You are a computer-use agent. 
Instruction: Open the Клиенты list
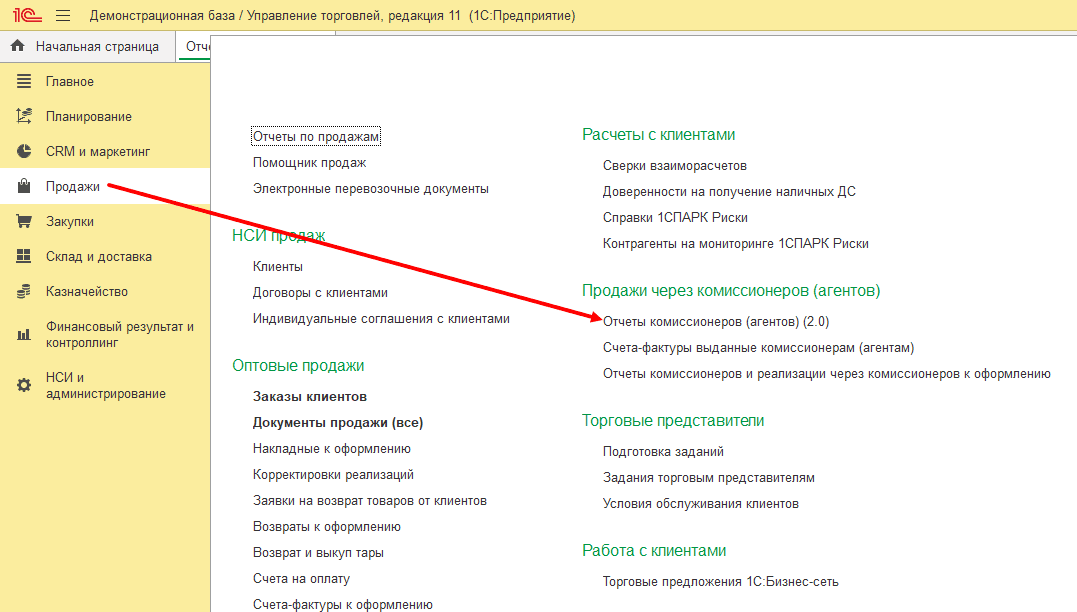(x=277, y=267)
